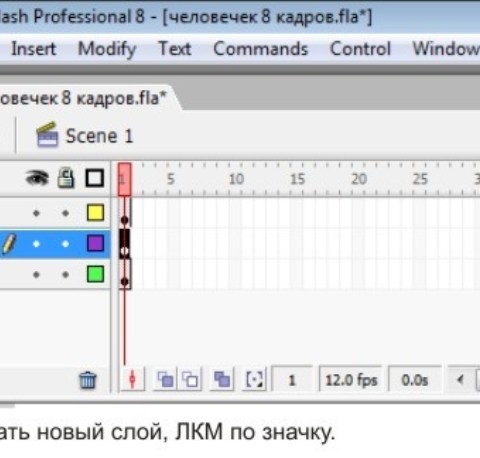The image size is (480, 458).
Task: Click the Scene 1 clapperboard icon
Action: 47,135
